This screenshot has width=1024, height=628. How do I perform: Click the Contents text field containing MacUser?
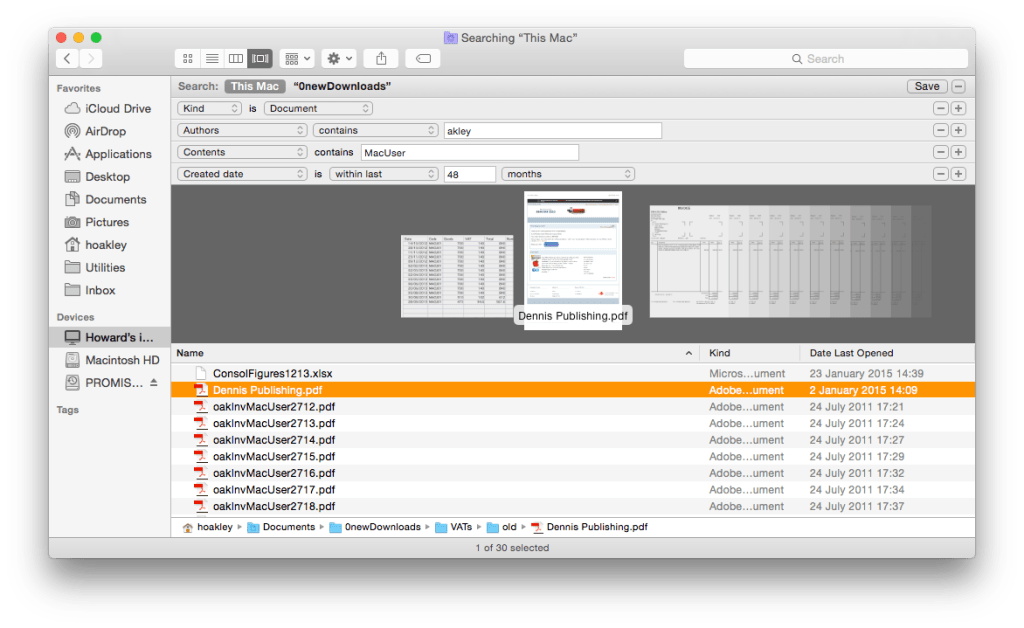[x=469, y=152]
